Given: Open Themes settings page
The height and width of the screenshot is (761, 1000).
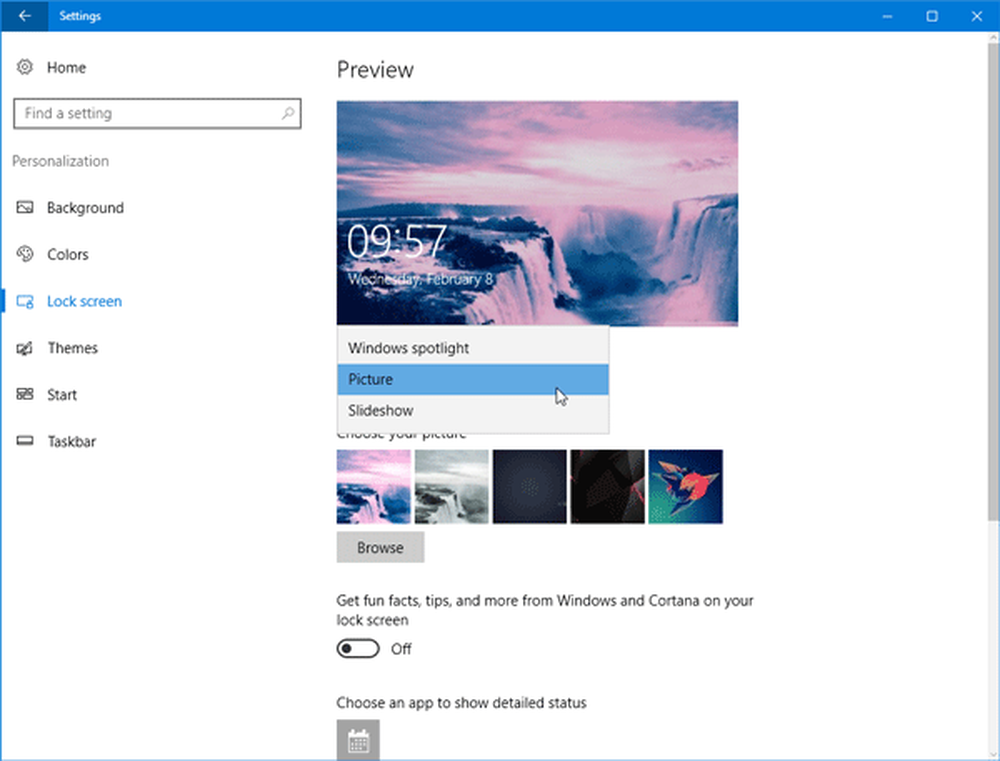Looking at the screenshot, I should coord(72,348).
